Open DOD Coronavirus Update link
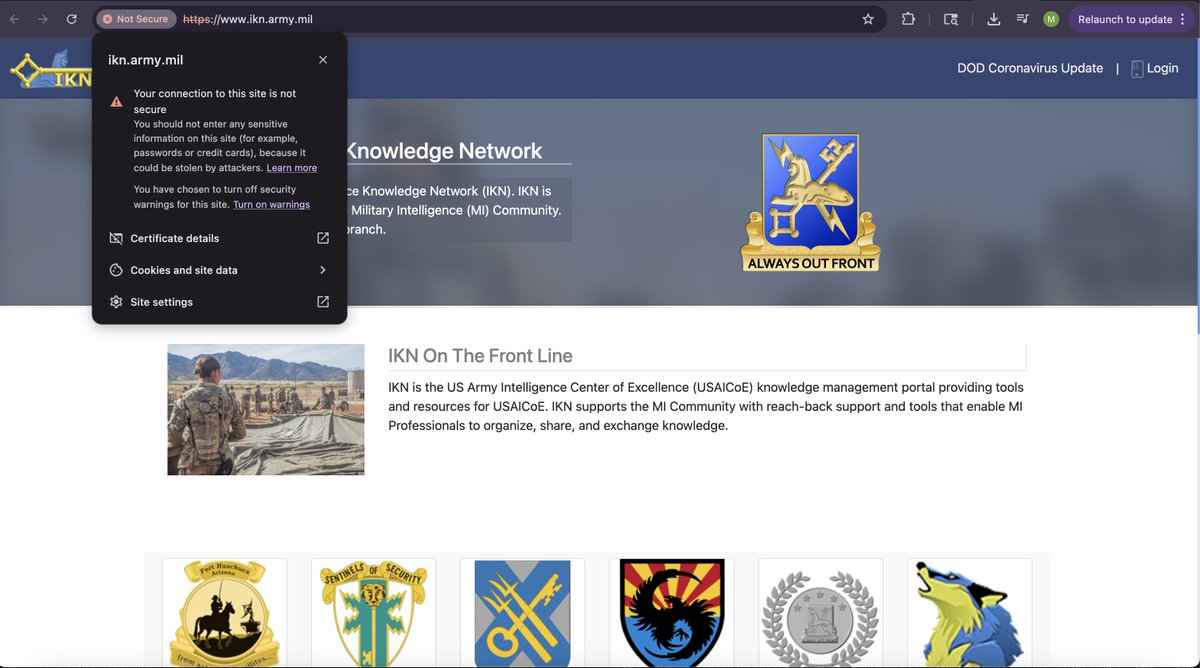1200x668 pixels. (x=1030, y=68)
